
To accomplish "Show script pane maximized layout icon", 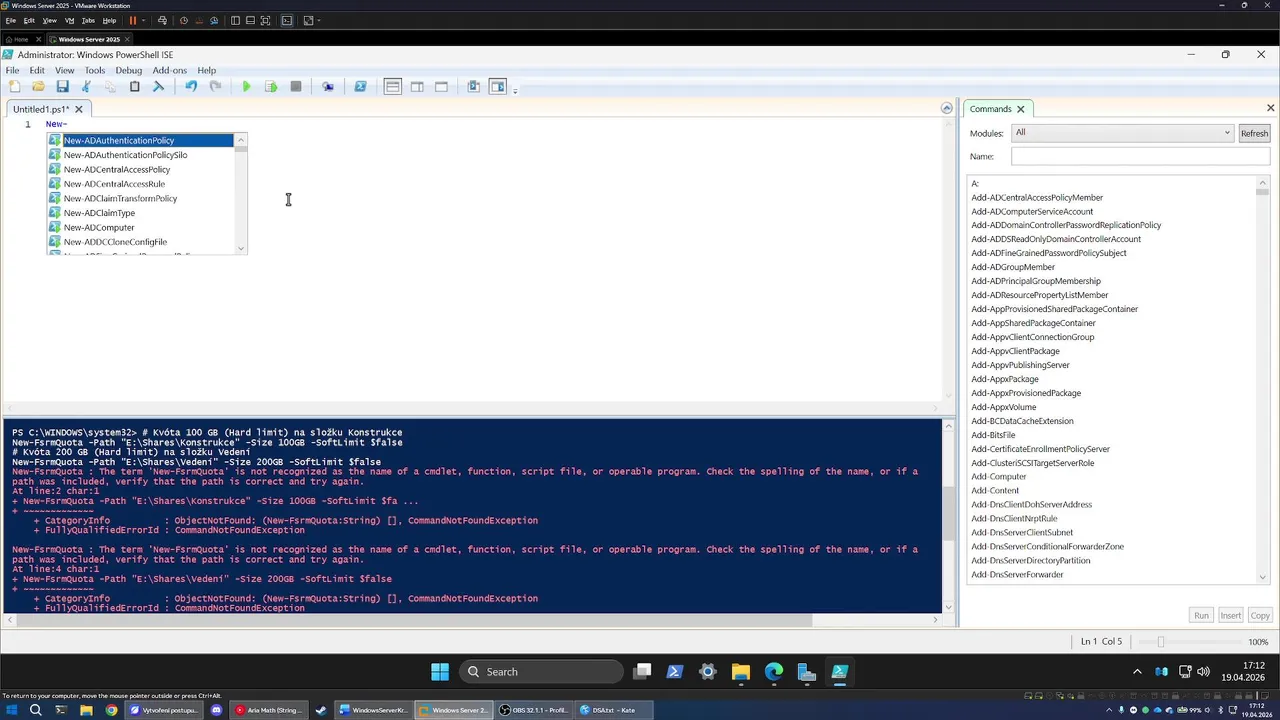I will pyautogui.click(x=441, y=87).
